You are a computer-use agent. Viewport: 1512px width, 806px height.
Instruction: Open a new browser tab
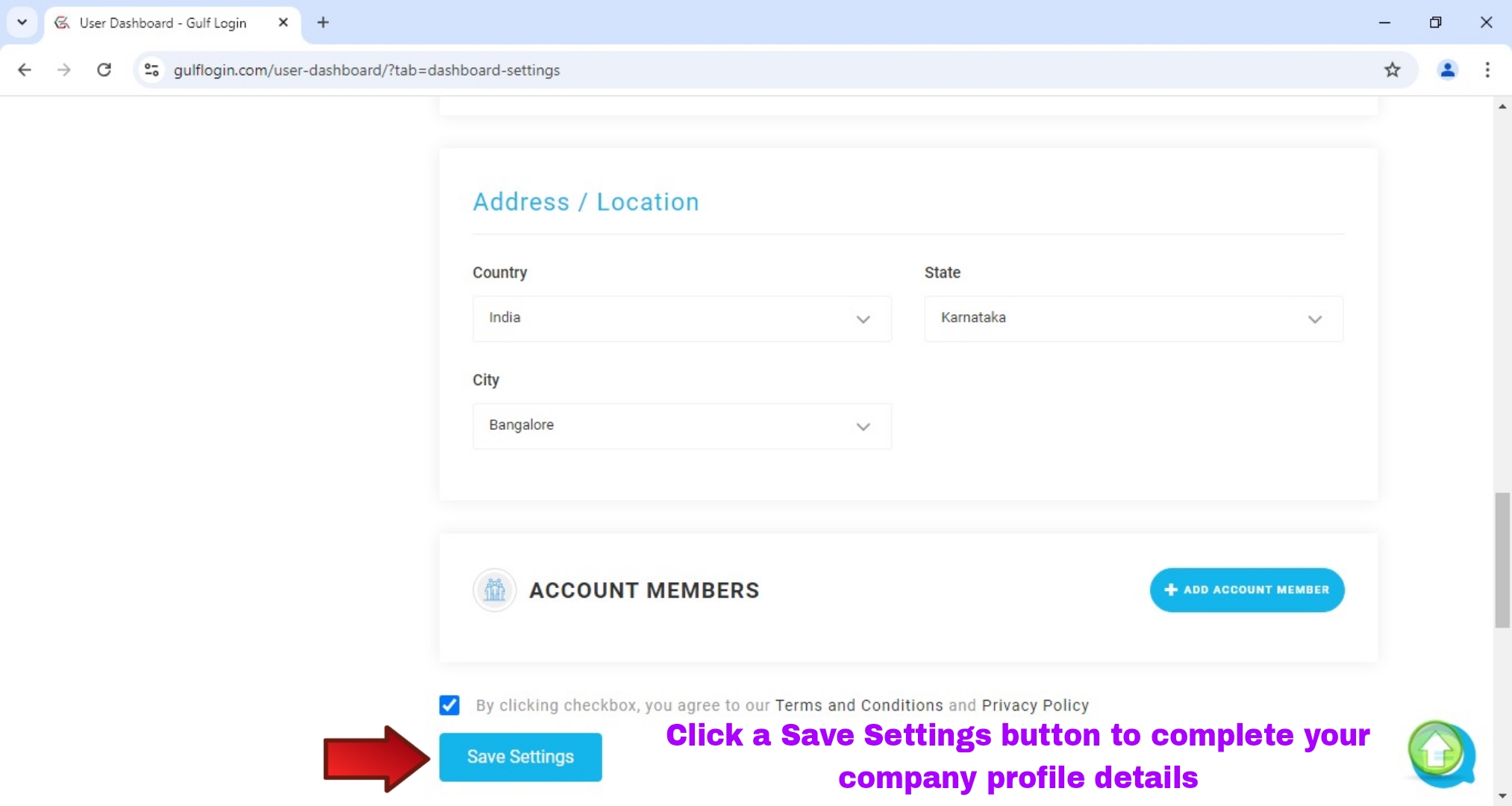tap(322, 22)
